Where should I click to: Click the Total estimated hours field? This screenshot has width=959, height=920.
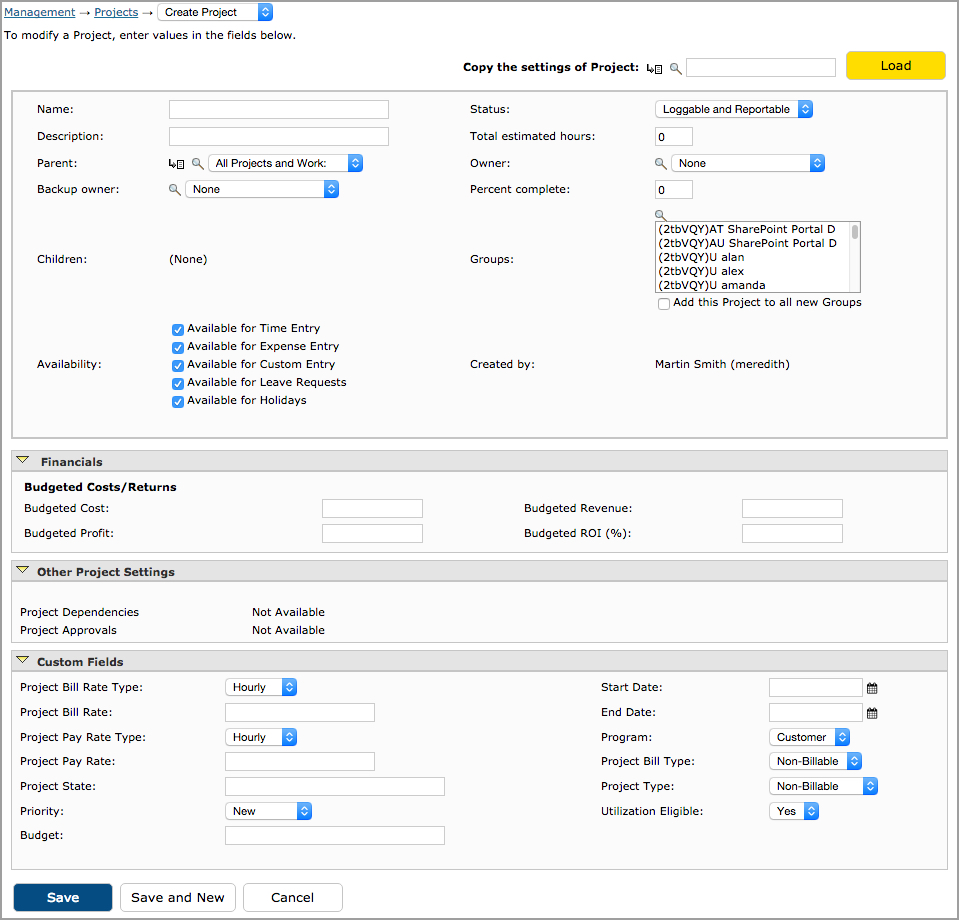[x=674, y=136]
